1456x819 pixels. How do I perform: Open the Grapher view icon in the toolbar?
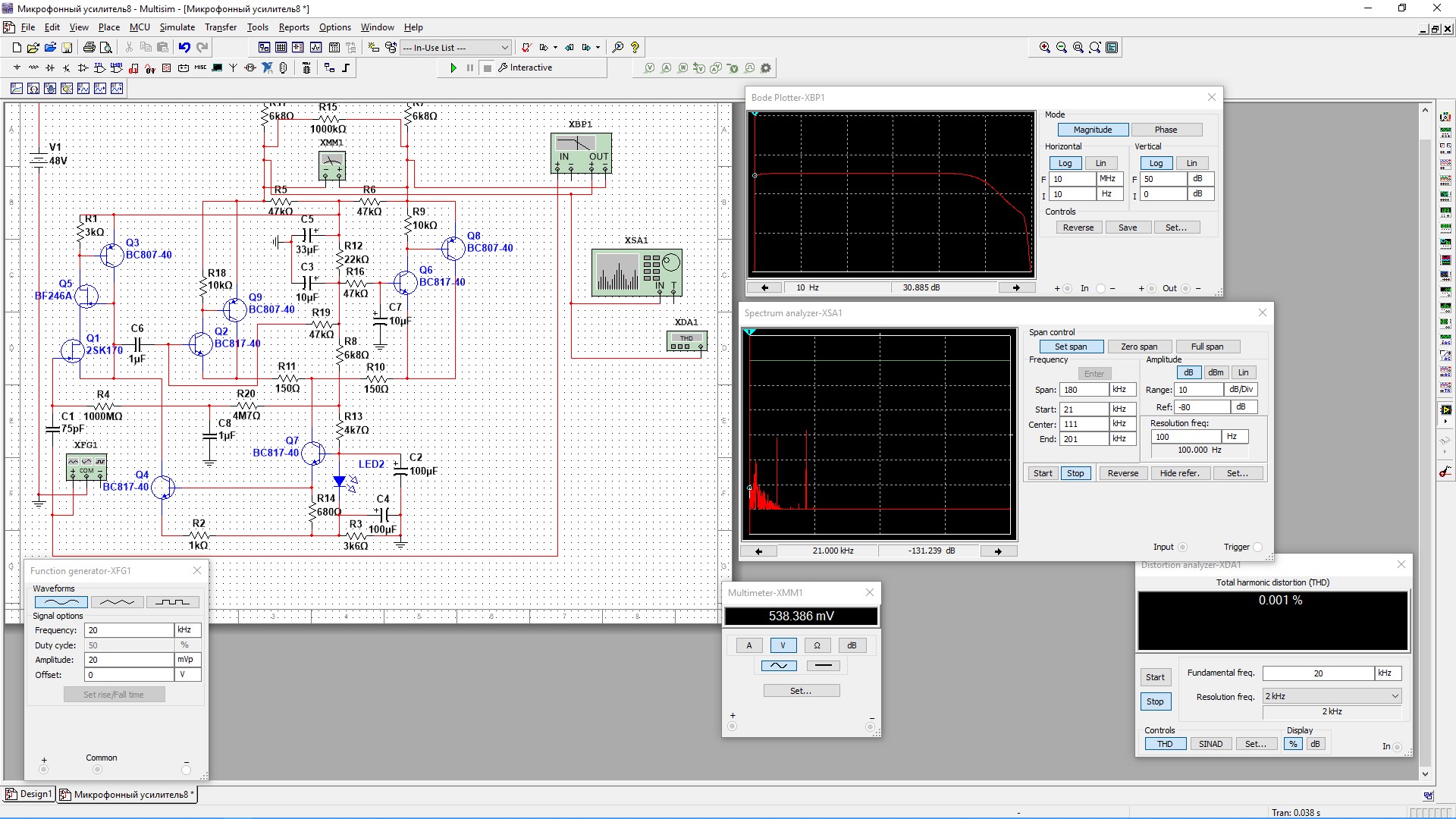click(x=315, y=47)
